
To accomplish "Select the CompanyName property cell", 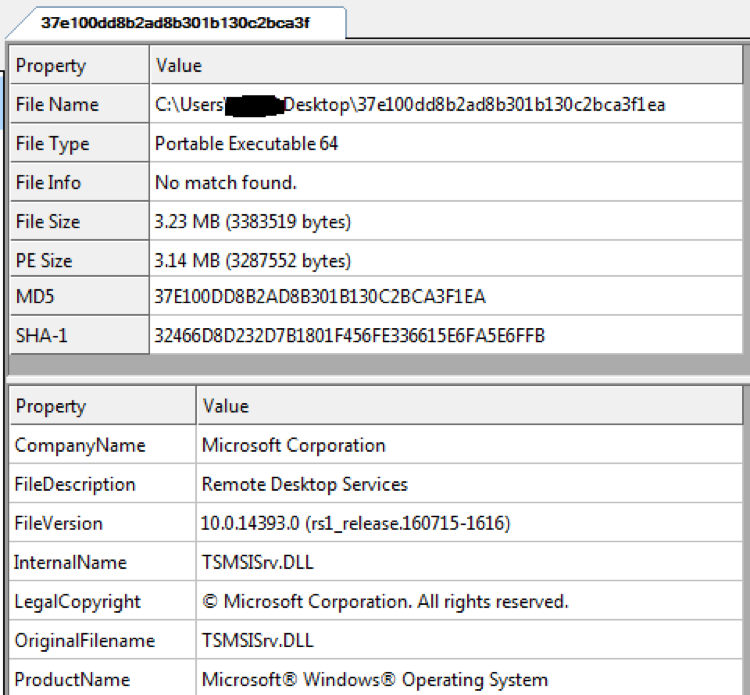I will 102,445.
